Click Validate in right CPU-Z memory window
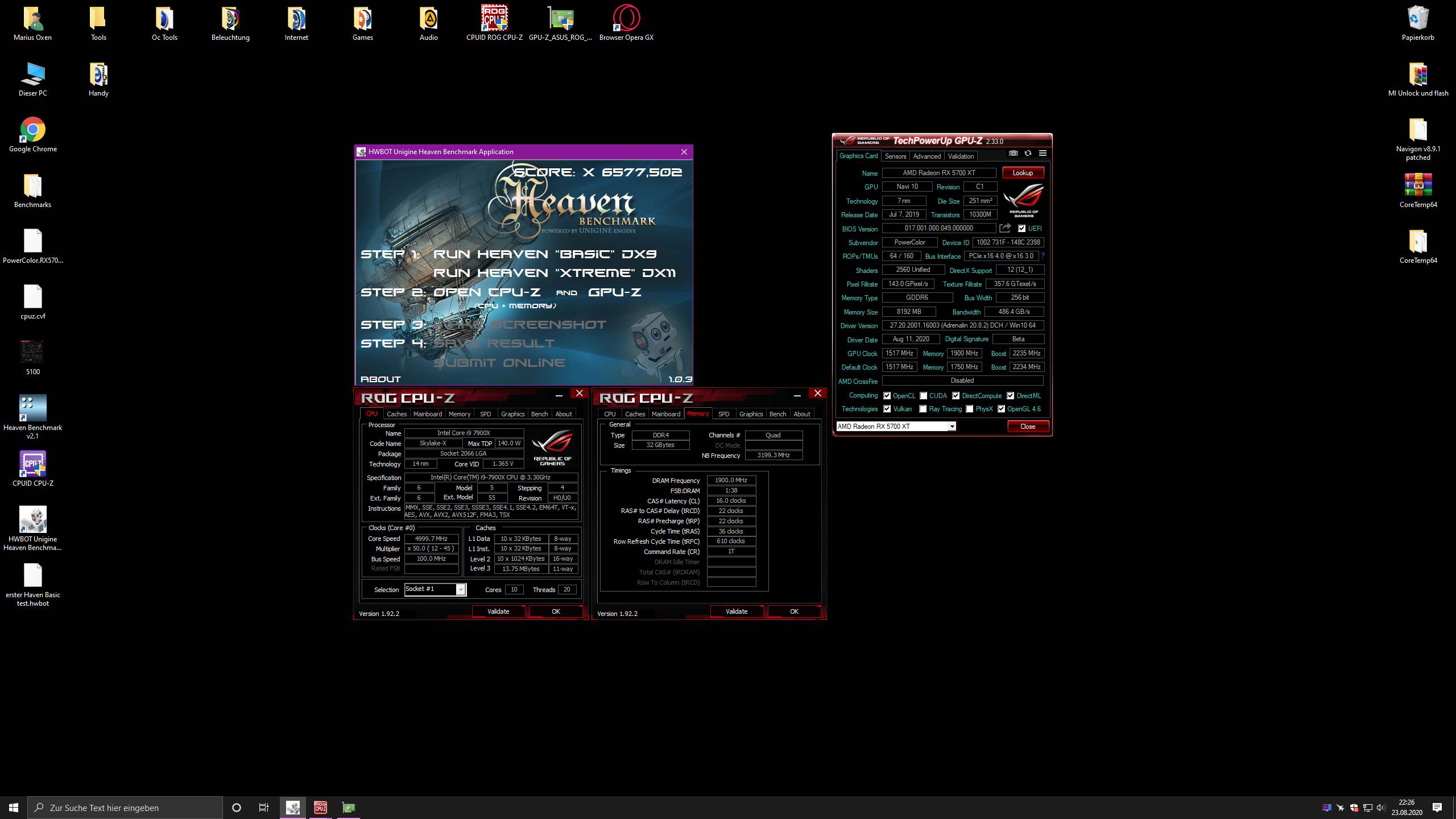 pos(737,611)
